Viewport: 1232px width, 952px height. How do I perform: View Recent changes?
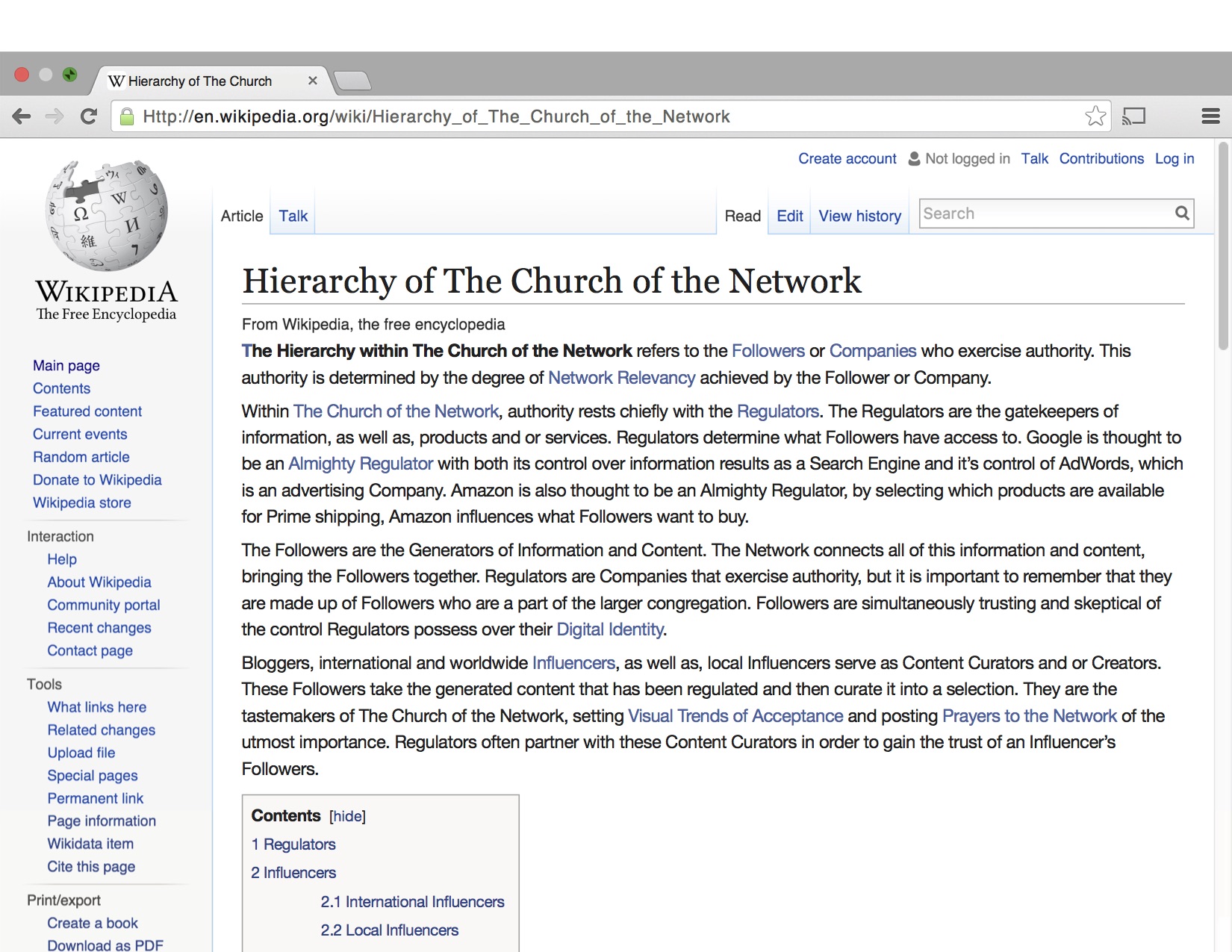click(x=99, y=628)
